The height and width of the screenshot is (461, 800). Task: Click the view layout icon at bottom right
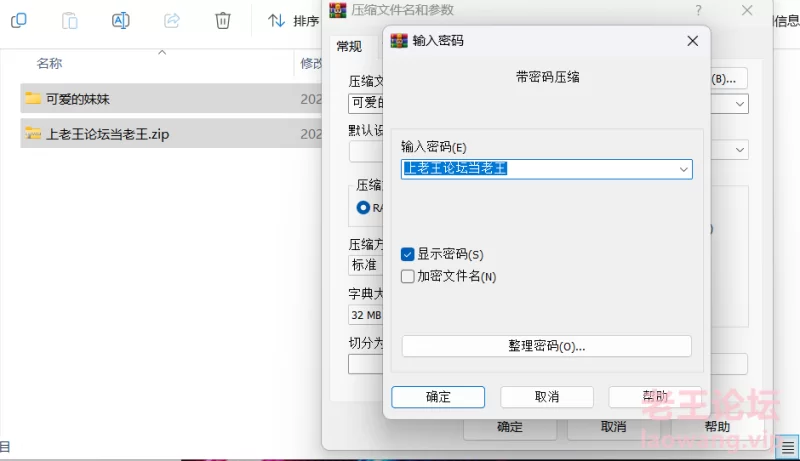[x=787, y=448]
